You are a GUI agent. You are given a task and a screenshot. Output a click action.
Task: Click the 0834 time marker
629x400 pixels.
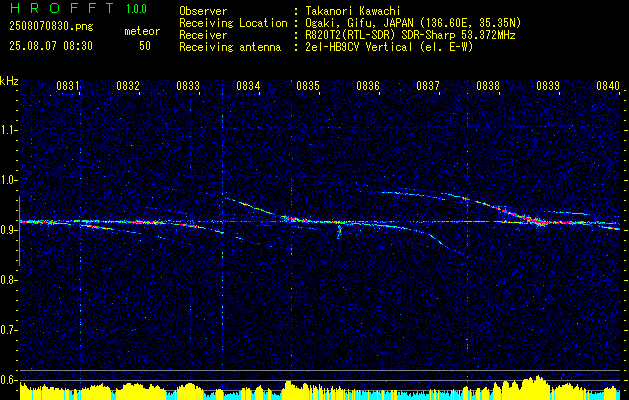[248, 85]
